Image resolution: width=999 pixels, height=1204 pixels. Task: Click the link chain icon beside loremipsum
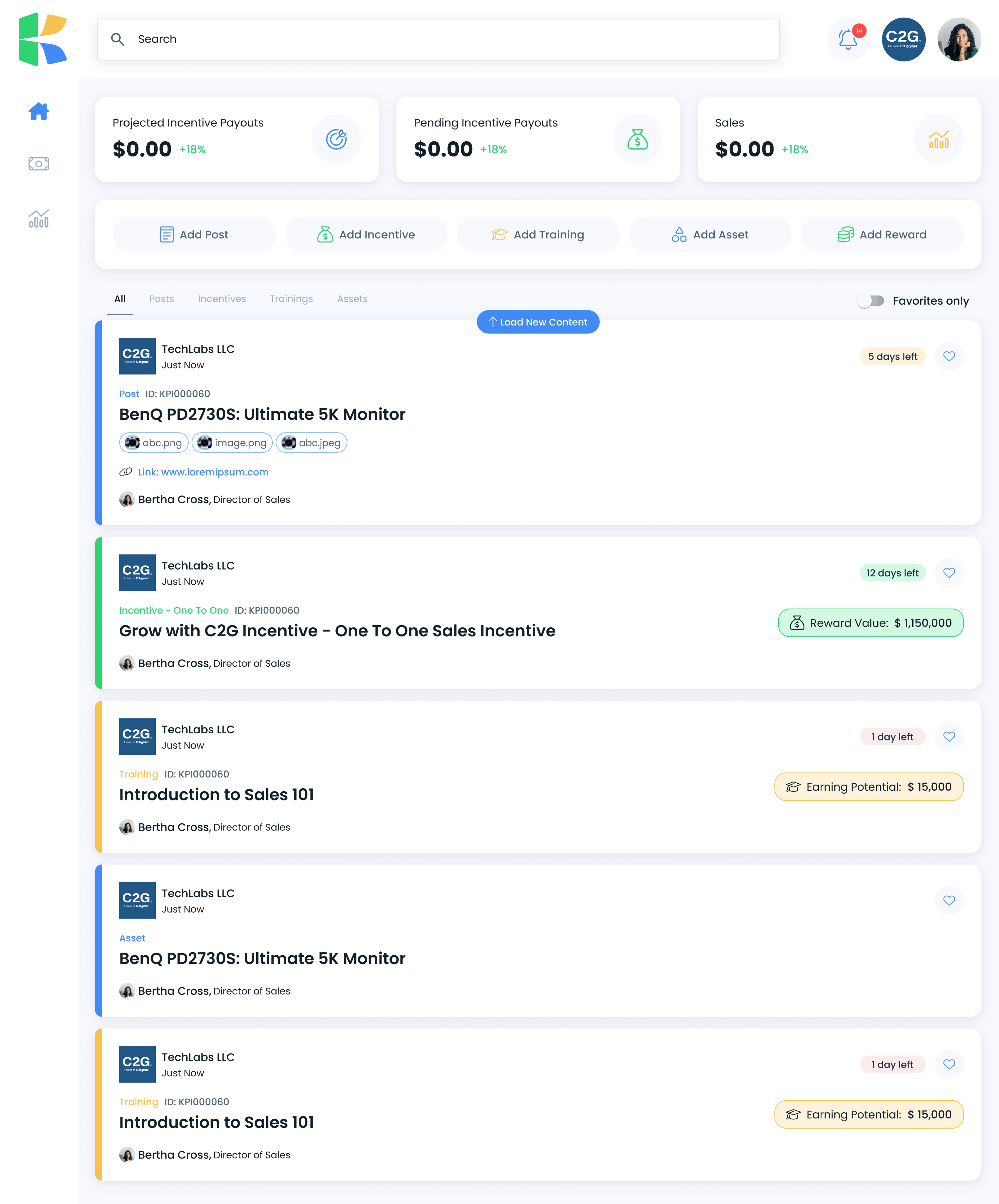click(x=125, y=472)
